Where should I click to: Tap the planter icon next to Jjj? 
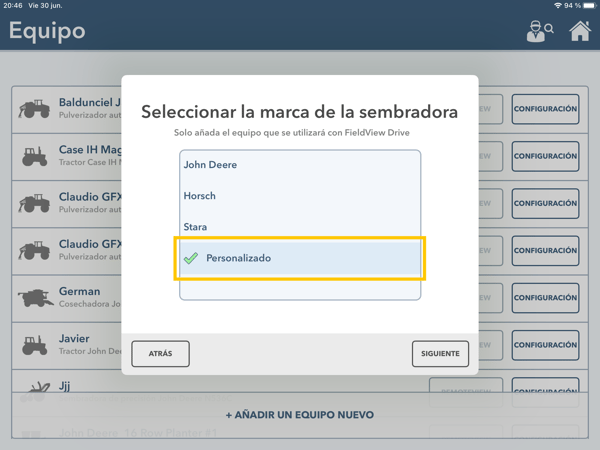pos(35,392)
